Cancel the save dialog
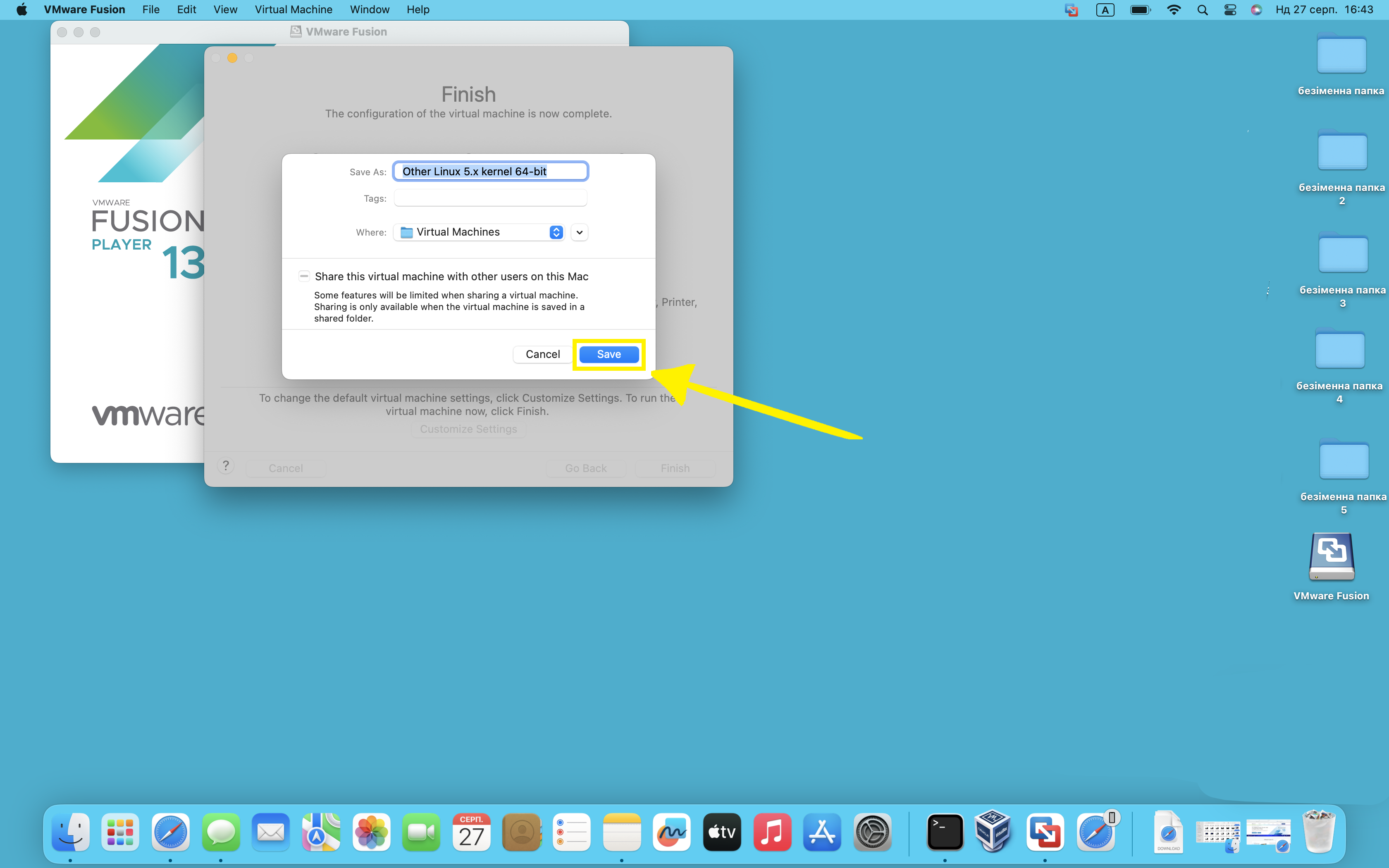Viewport: 1389px width, 868px height. (x=542, y=354)
